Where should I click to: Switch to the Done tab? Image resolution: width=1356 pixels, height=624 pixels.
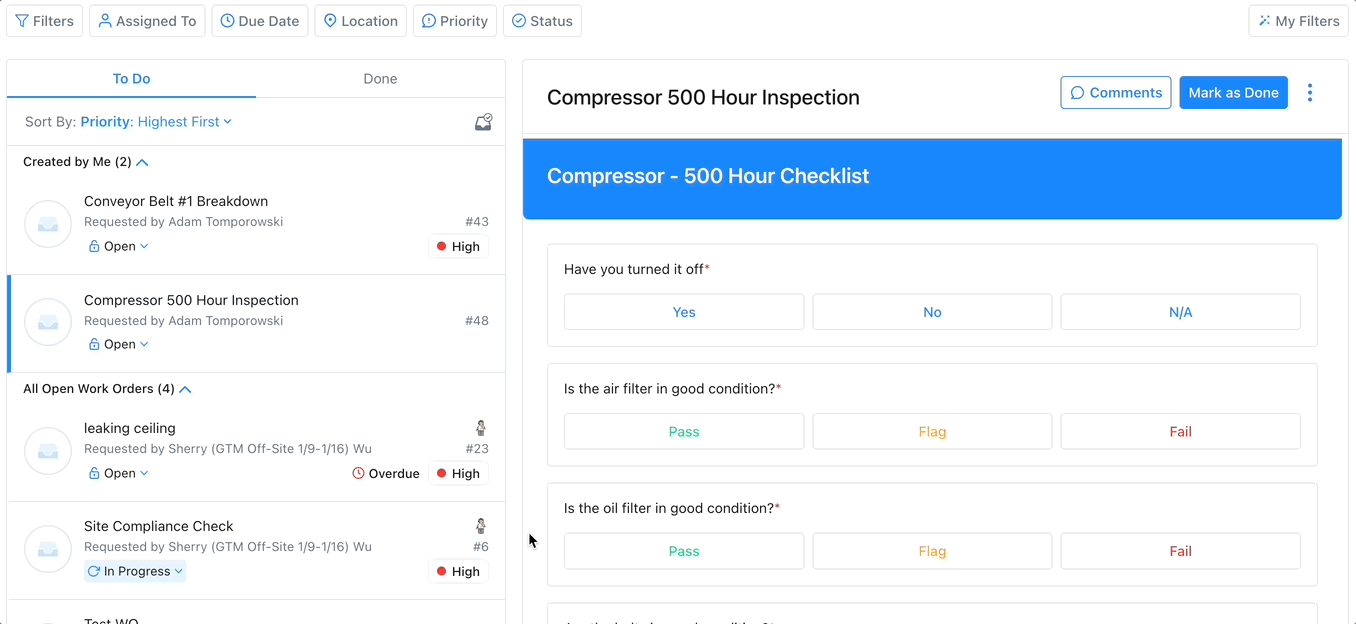380,78
